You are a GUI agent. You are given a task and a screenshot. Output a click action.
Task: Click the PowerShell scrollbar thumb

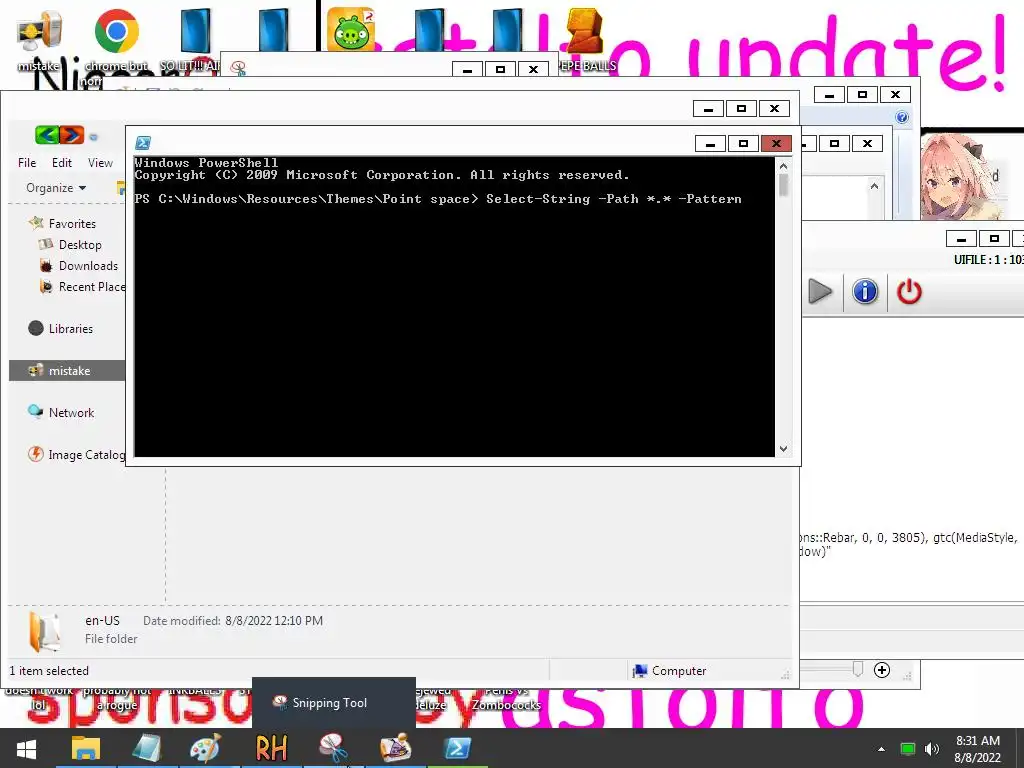784,185
